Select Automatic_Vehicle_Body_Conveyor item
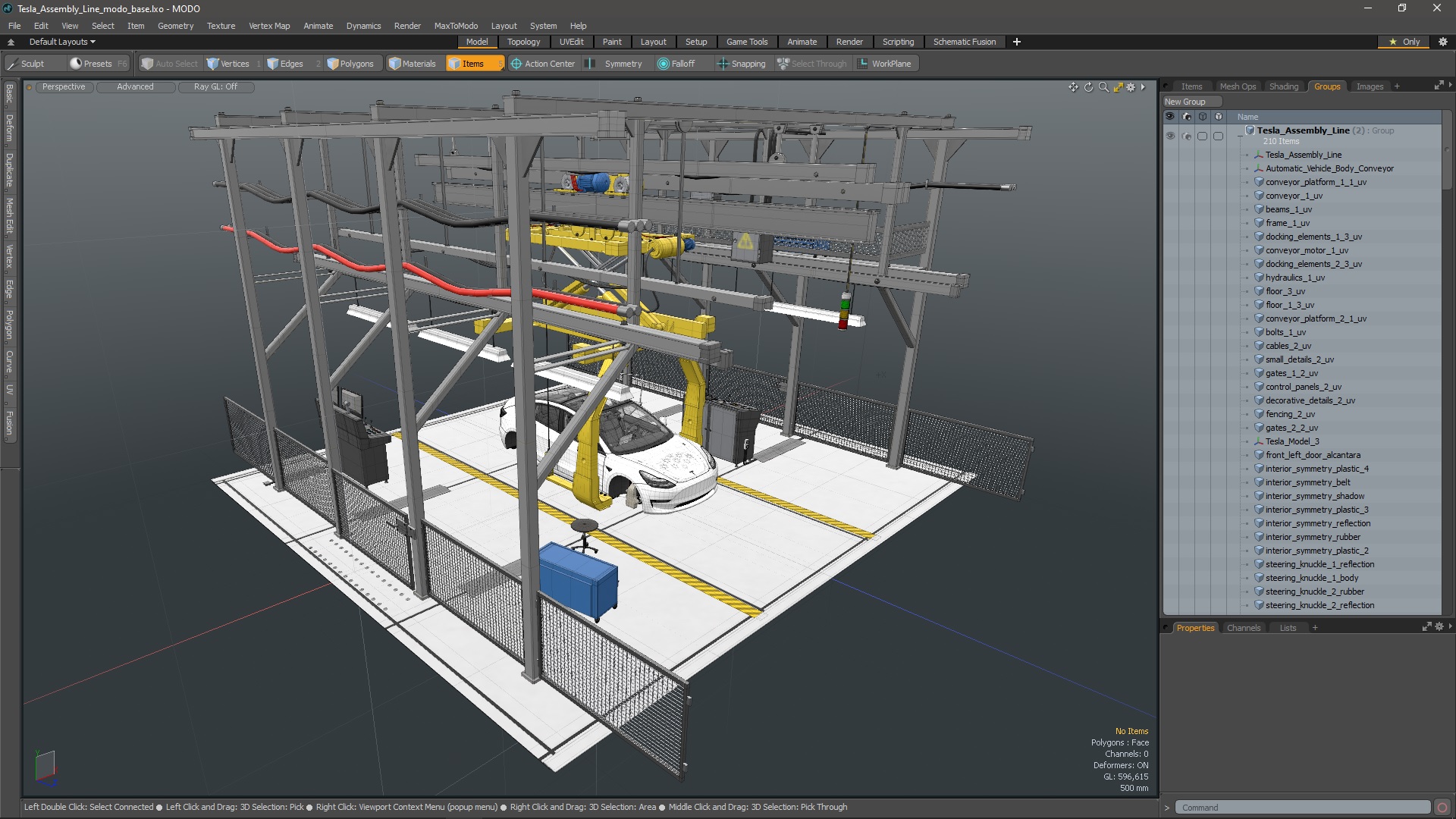The width and height of the screenshot is (1456, 819). tap(1329, 168)
